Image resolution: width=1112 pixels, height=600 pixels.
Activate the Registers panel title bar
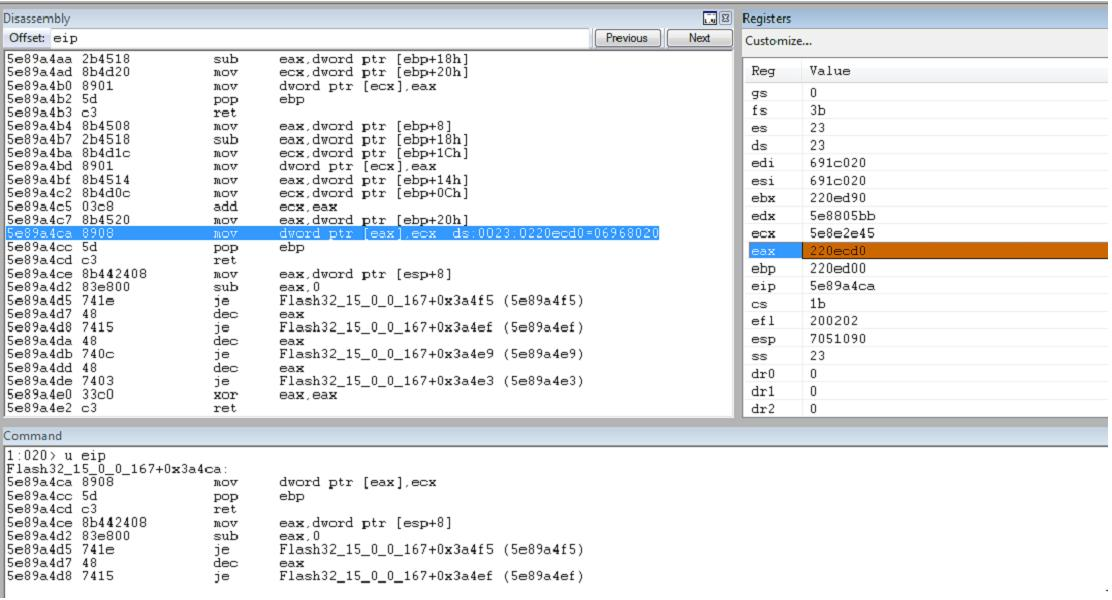[924, 18]
